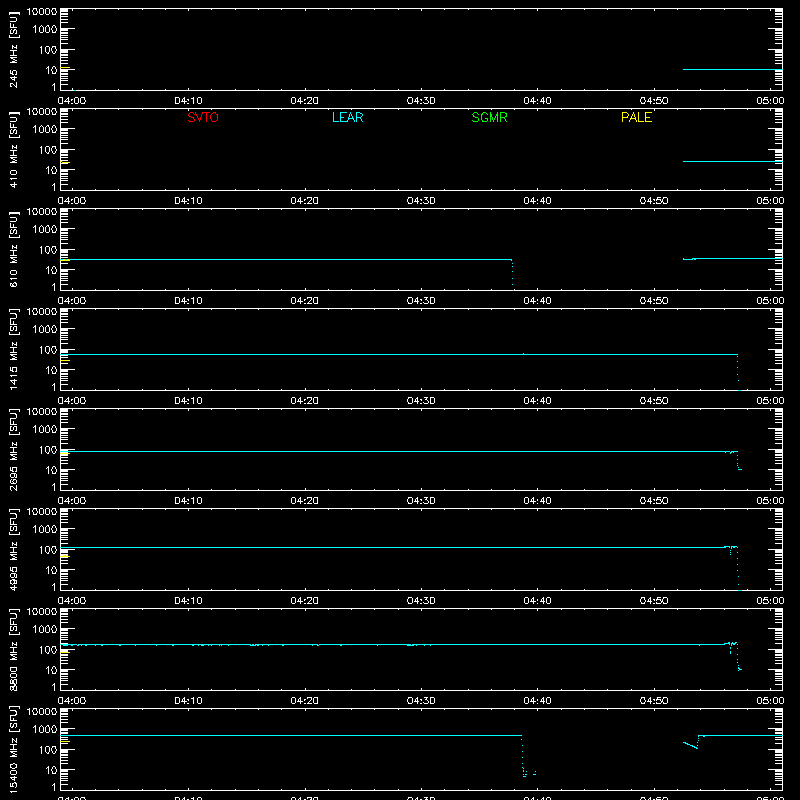Click the yellow PALE marker in 4995 MHz panel
800x800 pixels.
65,556
